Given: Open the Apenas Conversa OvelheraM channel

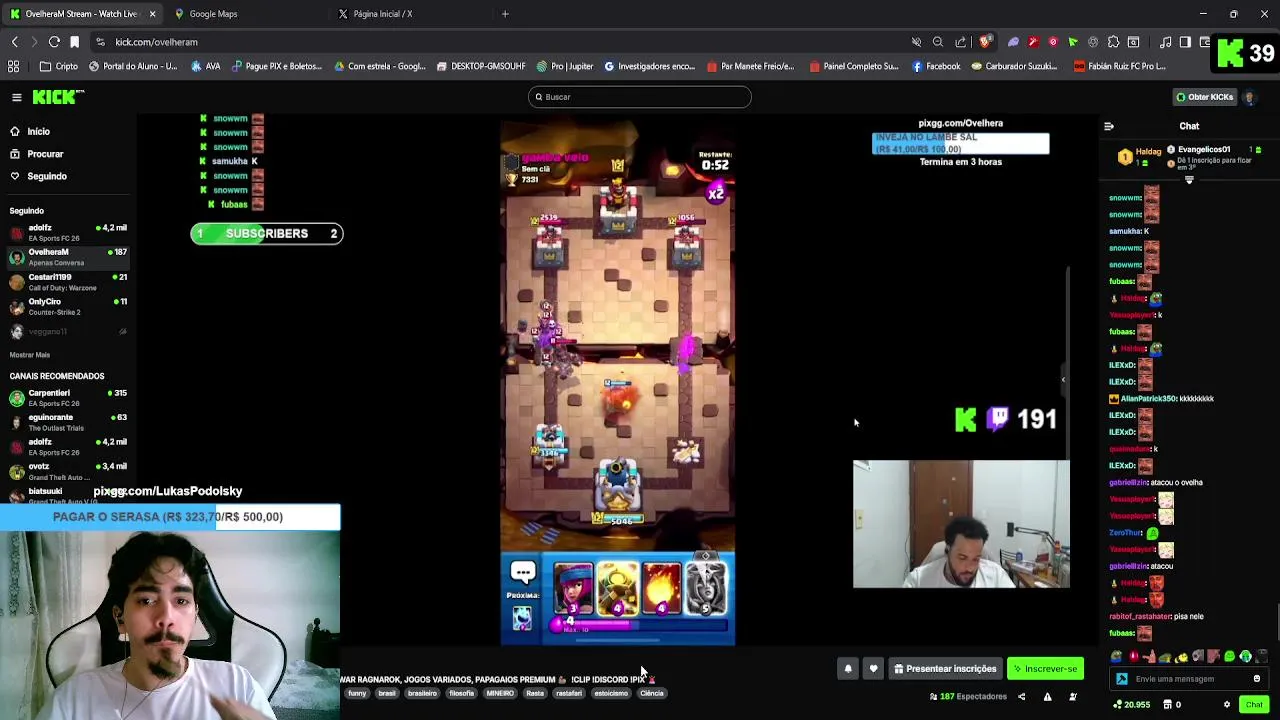Looking at the screenshot, I should click(x=68, y=257).
